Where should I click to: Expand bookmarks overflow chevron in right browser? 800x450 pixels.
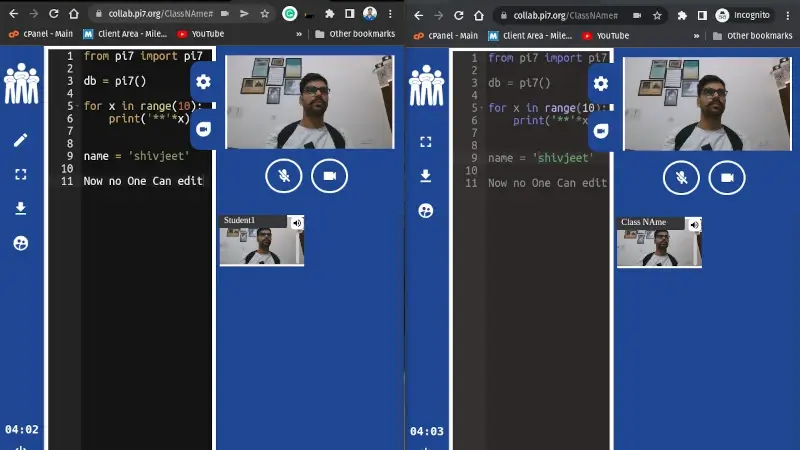click(x=696, y=36)
